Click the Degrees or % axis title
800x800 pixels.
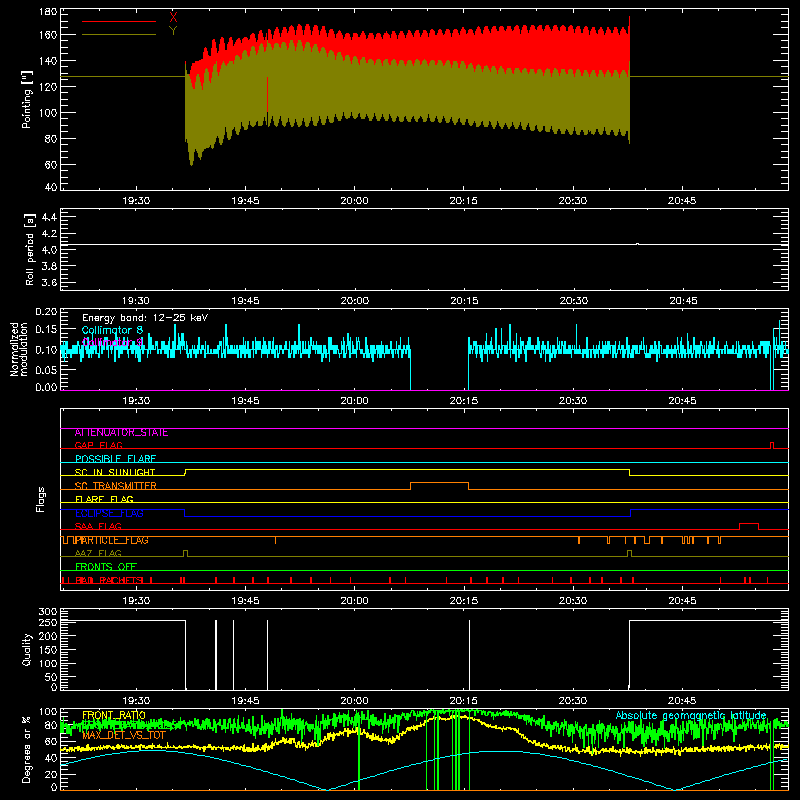click(x=27, y=749)
